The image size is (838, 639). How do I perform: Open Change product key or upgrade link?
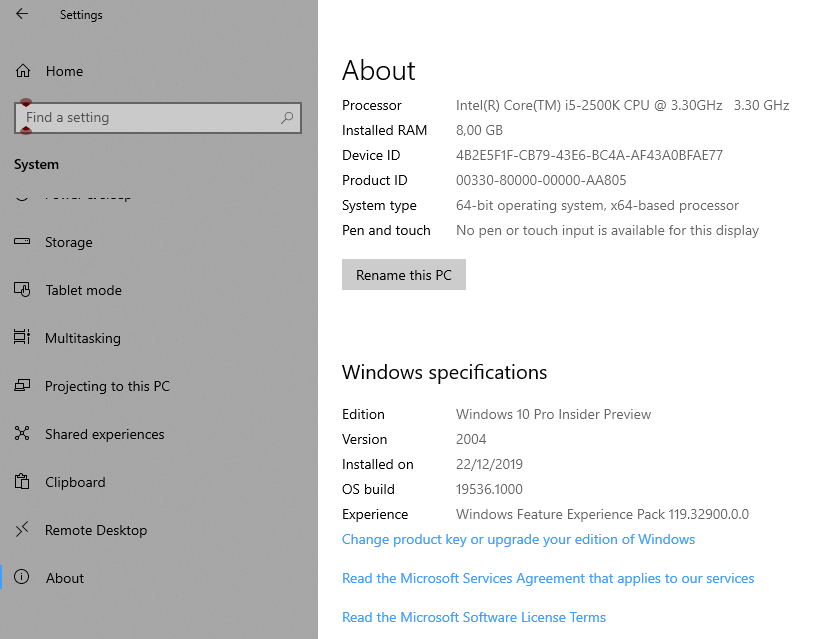tap(518, 540)
